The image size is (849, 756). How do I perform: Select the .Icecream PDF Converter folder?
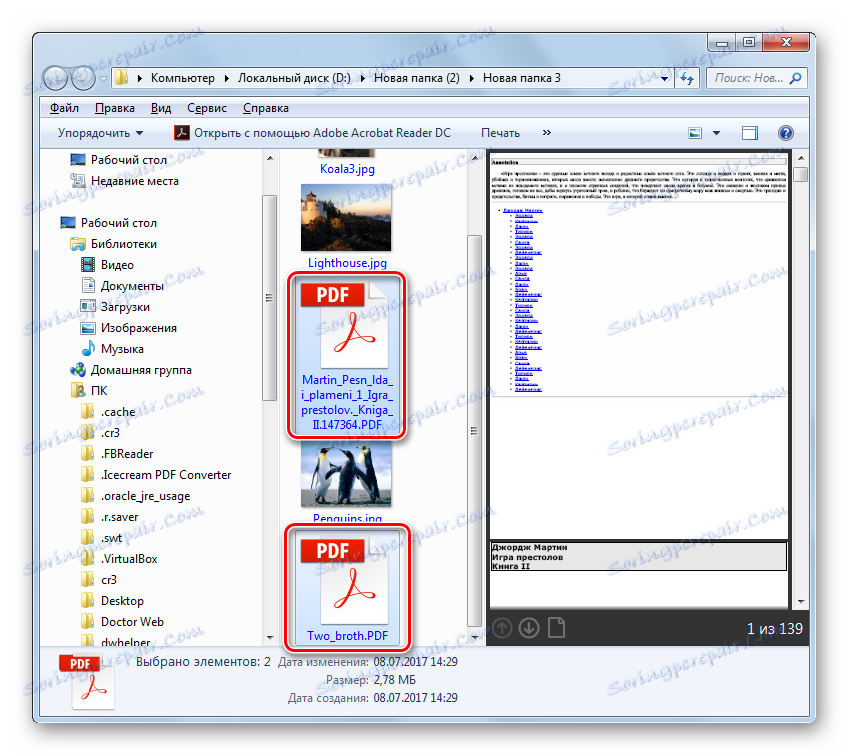tap(166, 475)
